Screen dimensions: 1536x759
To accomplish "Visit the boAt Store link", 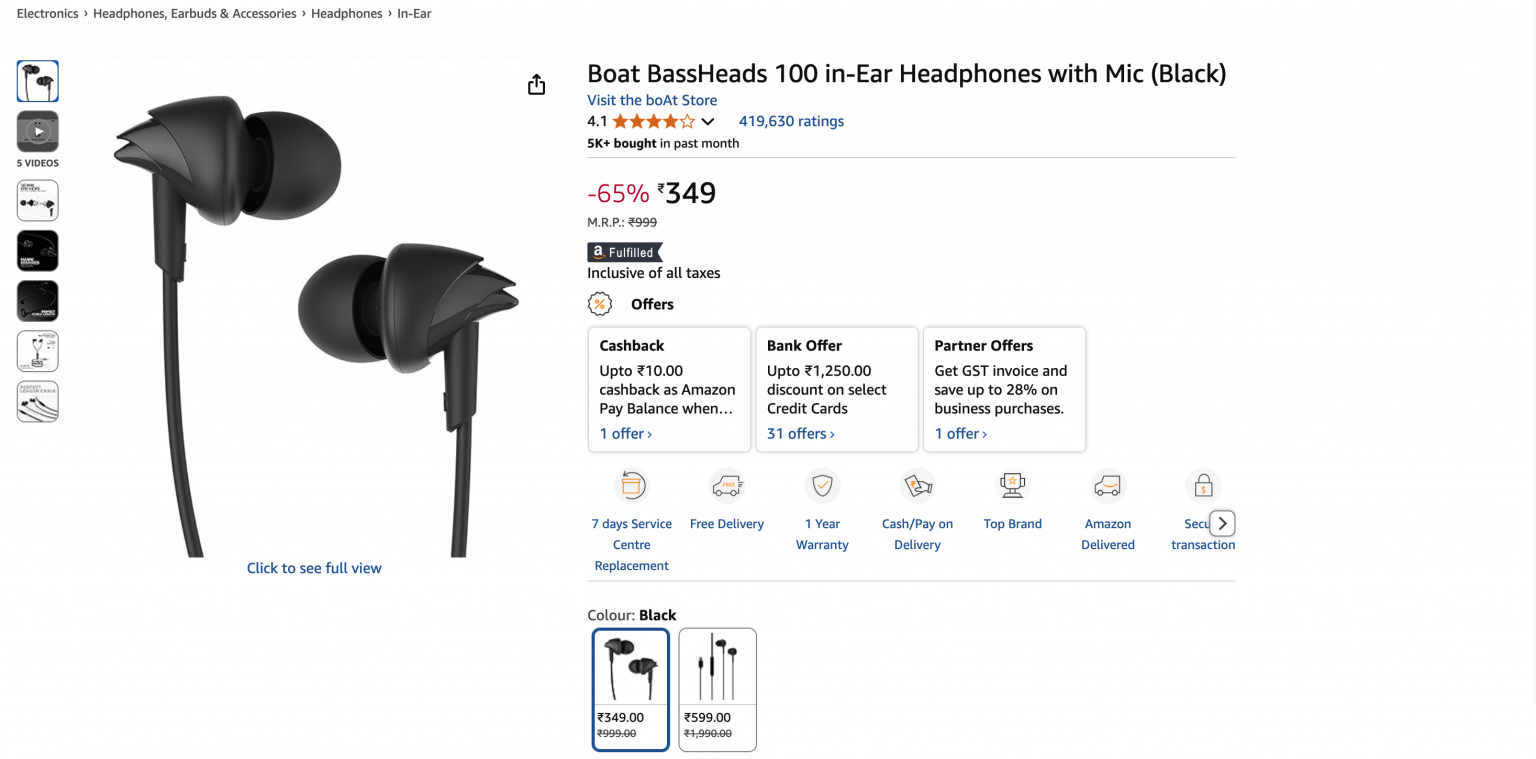I will (651, 100).
